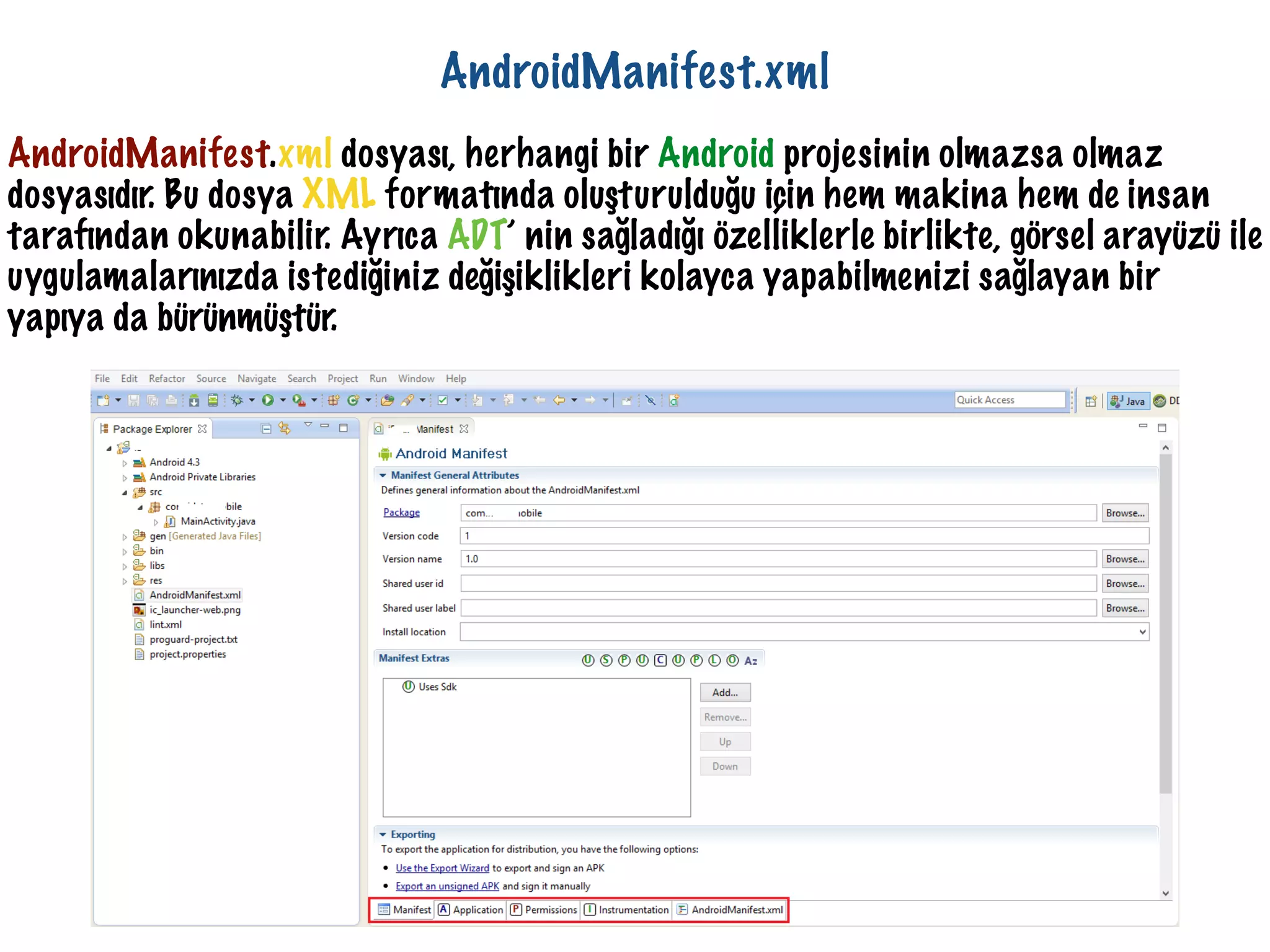This screenshot has height=952, width=1270.
Task: Toggle the O filter in Manifest Extras
Action: [732, 661]
